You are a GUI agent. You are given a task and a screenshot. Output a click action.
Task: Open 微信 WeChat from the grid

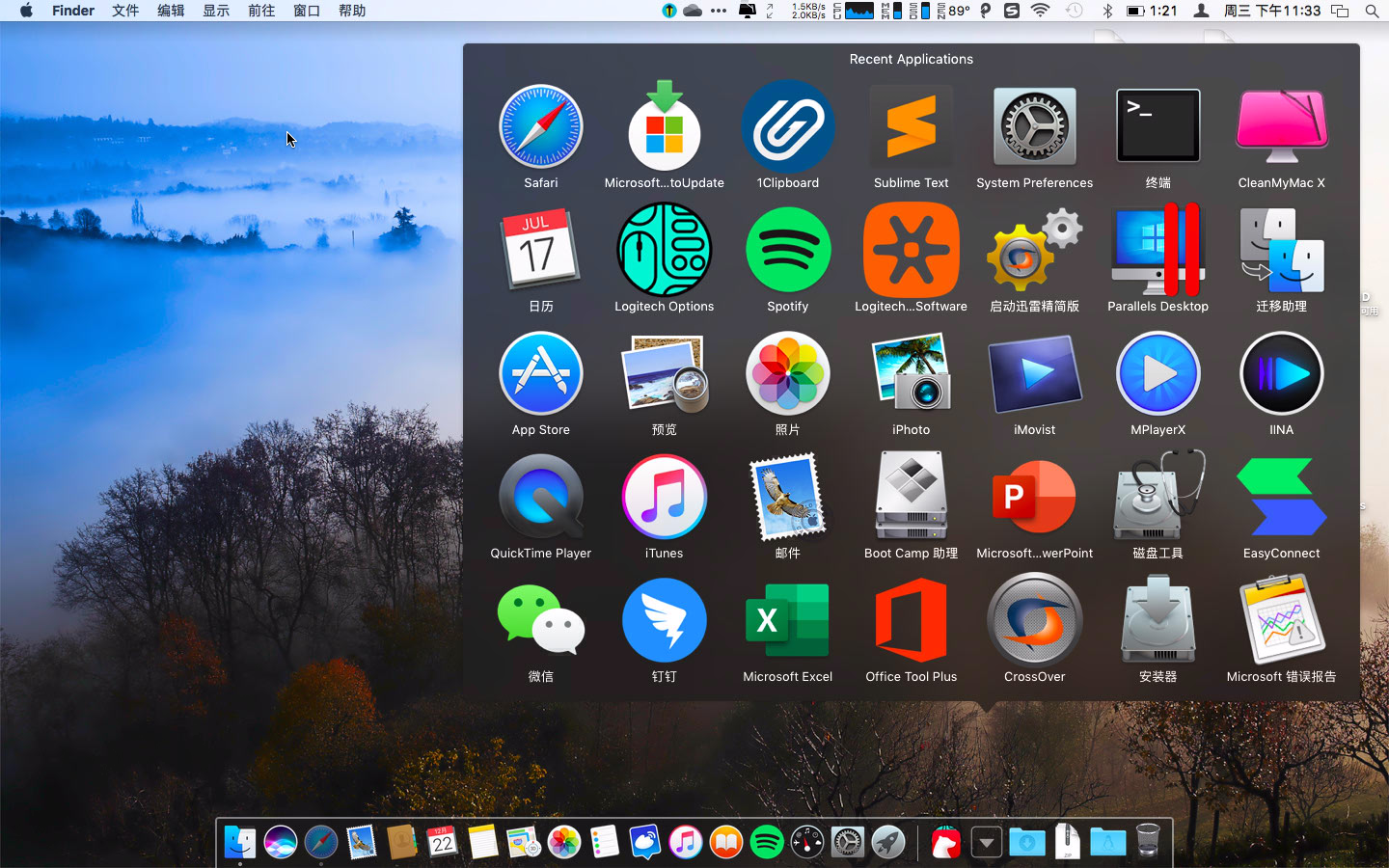pyautogui.click(x=540, y=622)
